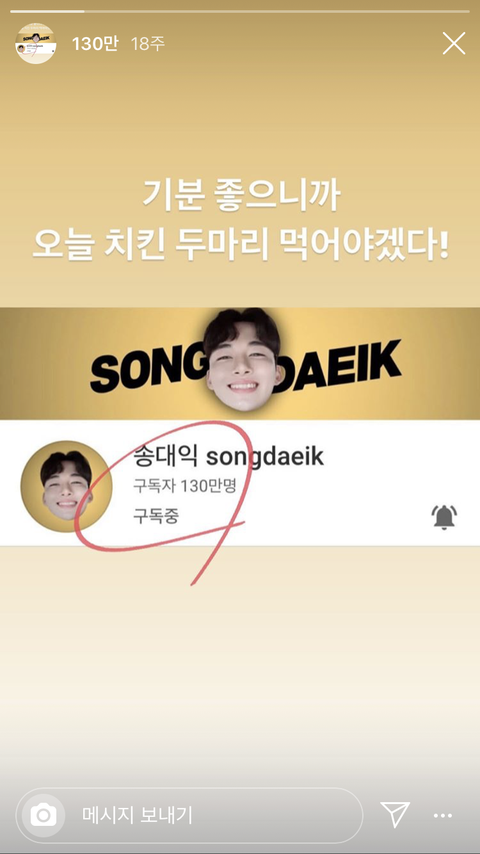This screenshot has height=854, width=480.
Task: Tap the 기분 좋으니까 caption line
Action: point(241,194)
